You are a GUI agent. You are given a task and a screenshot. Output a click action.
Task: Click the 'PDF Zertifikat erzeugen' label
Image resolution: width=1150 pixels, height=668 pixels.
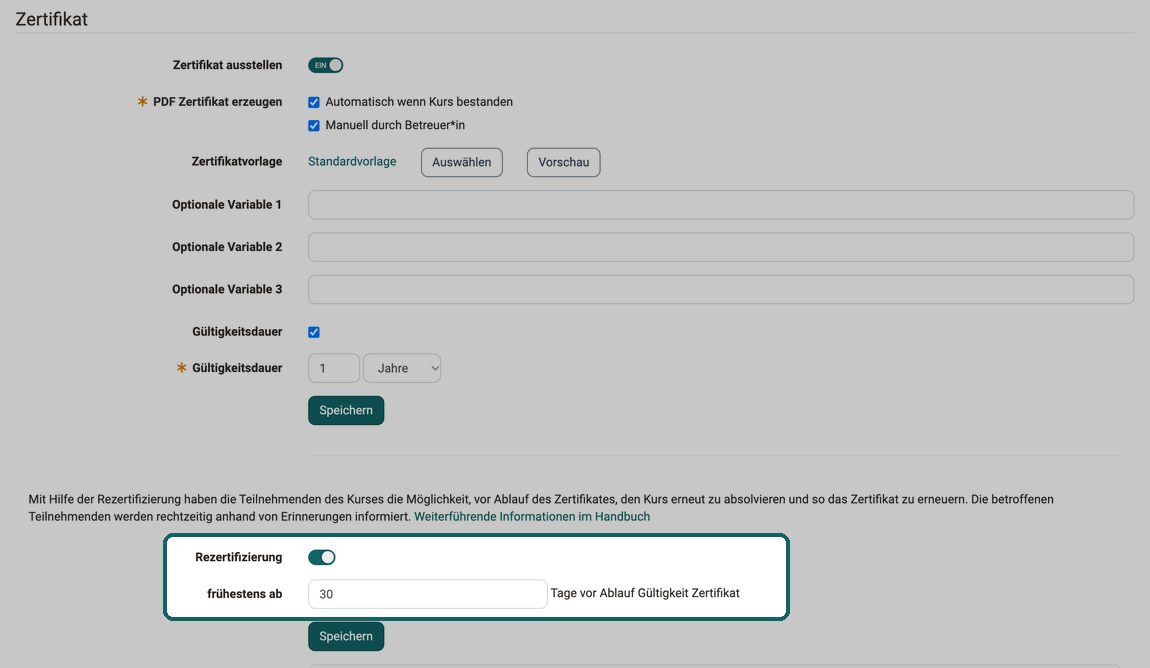click(217, 102)
